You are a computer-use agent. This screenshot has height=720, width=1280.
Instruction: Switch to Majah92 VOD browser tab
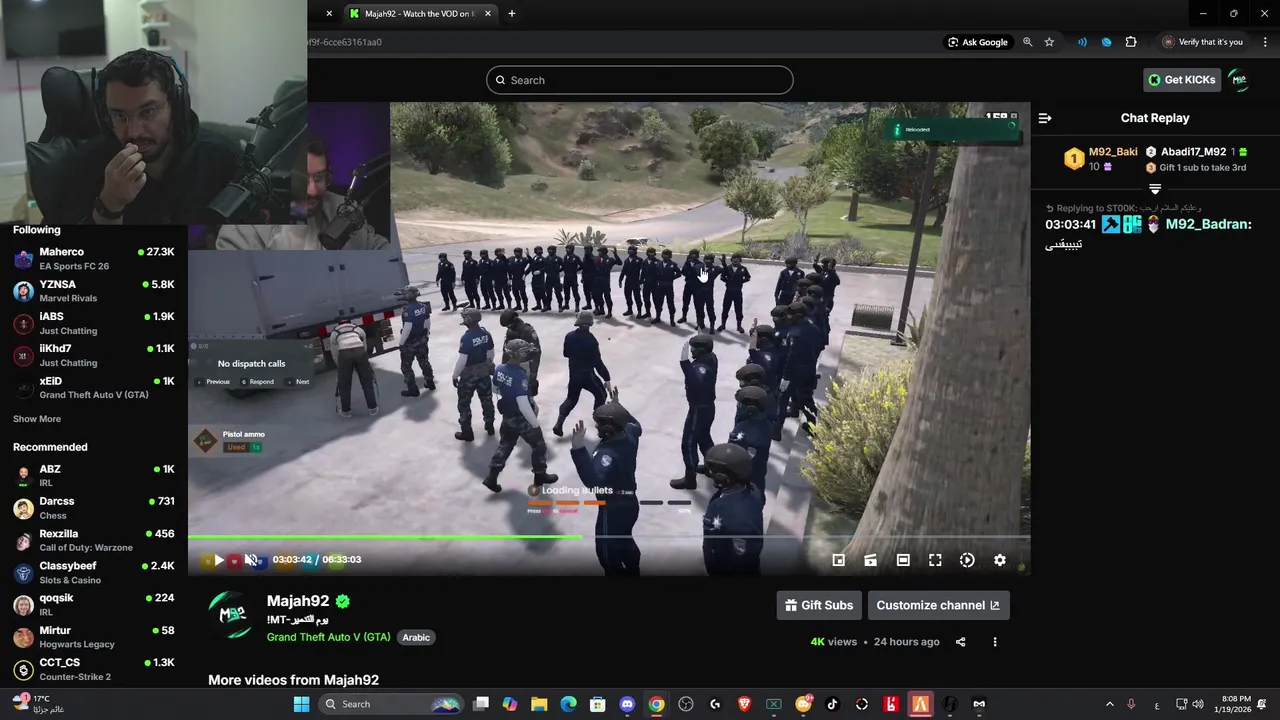tap(418, 14)
